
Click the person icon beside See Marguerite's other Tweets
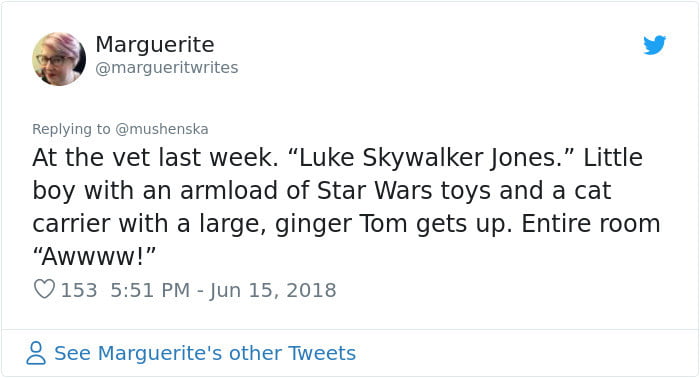[x=36, y=353]
